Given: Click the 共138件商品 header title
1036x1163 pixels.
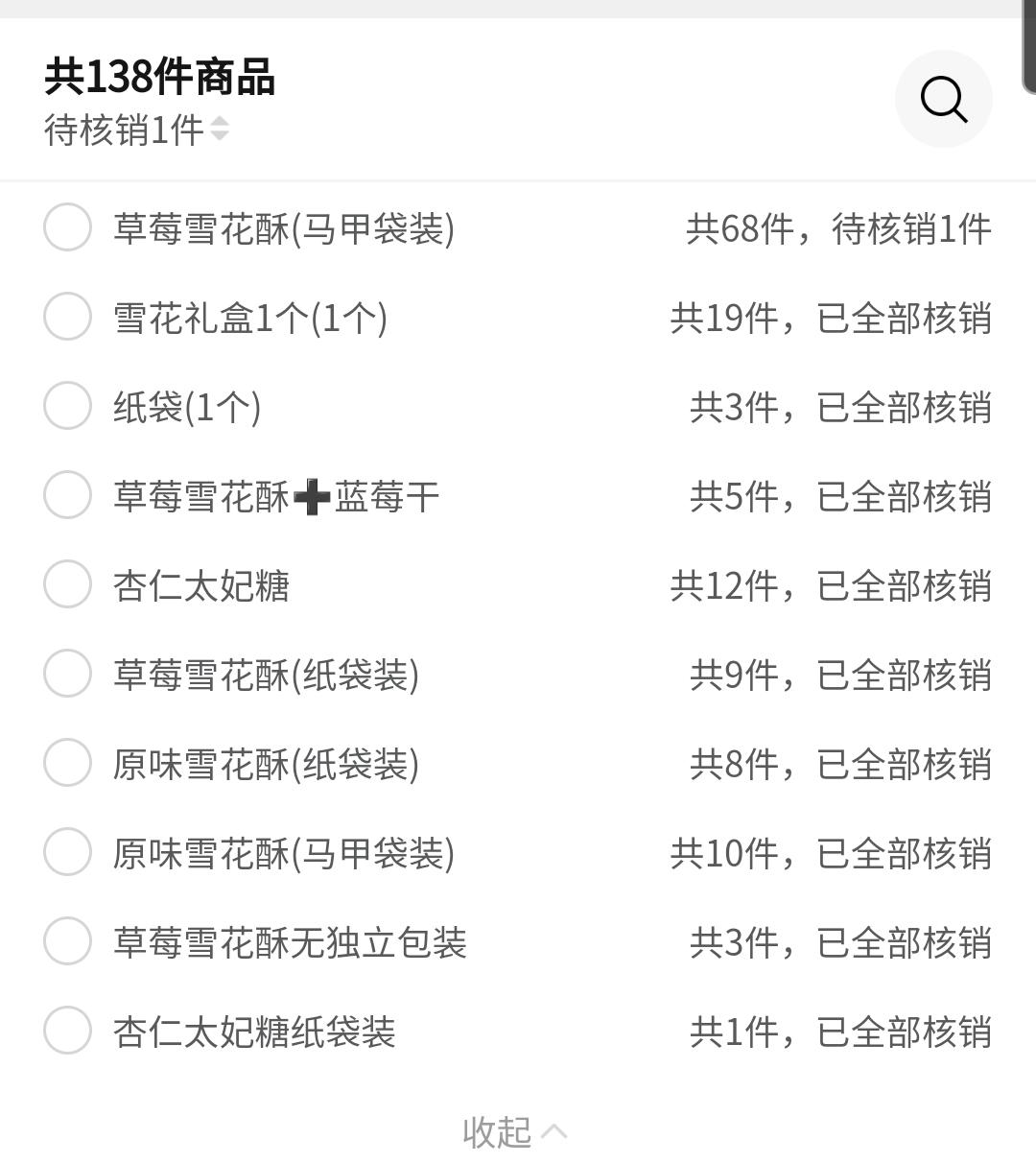Looking at the screenshot, I should [160, 77].
